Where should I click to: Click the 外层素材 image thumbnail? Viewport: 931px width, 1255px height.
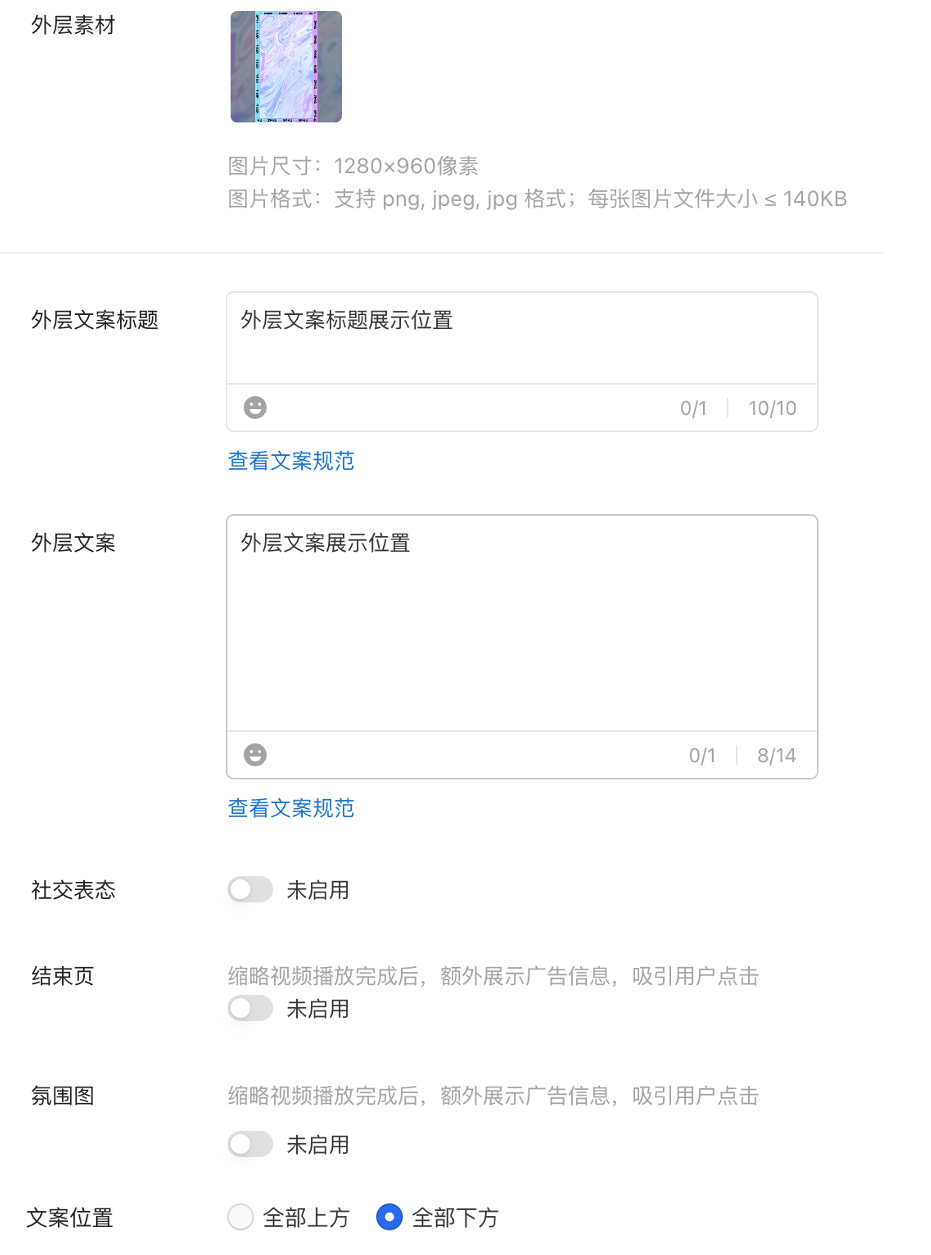coord(286,67)
